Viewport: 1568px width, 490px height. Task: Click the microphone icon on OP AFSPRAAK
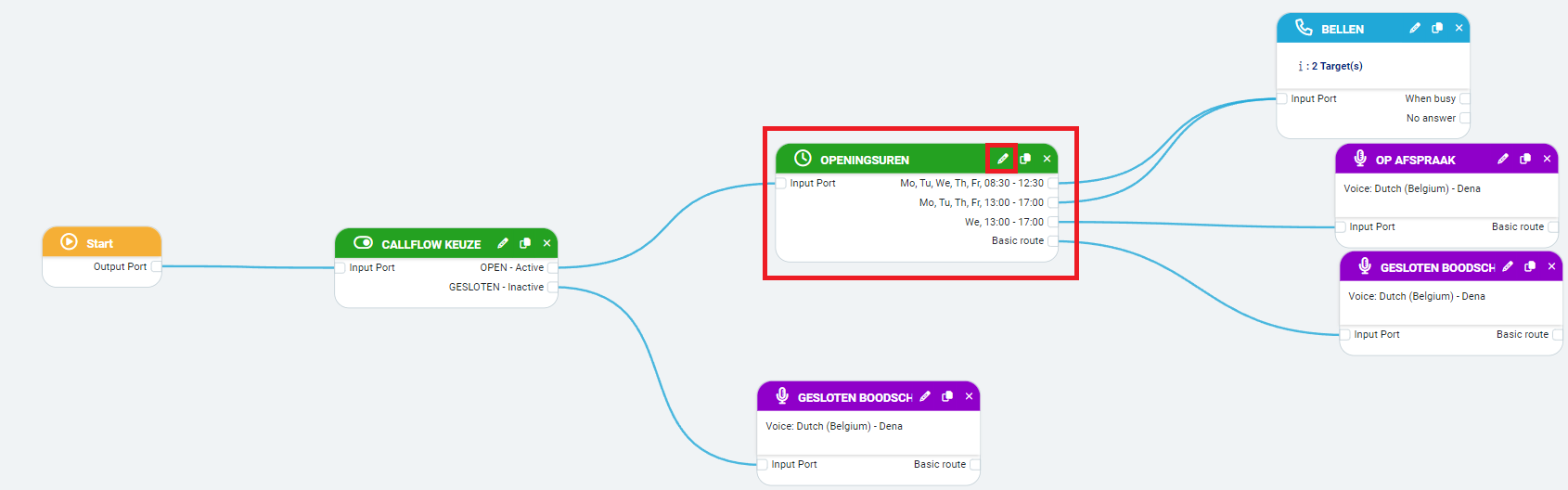tap(1360, 159)
